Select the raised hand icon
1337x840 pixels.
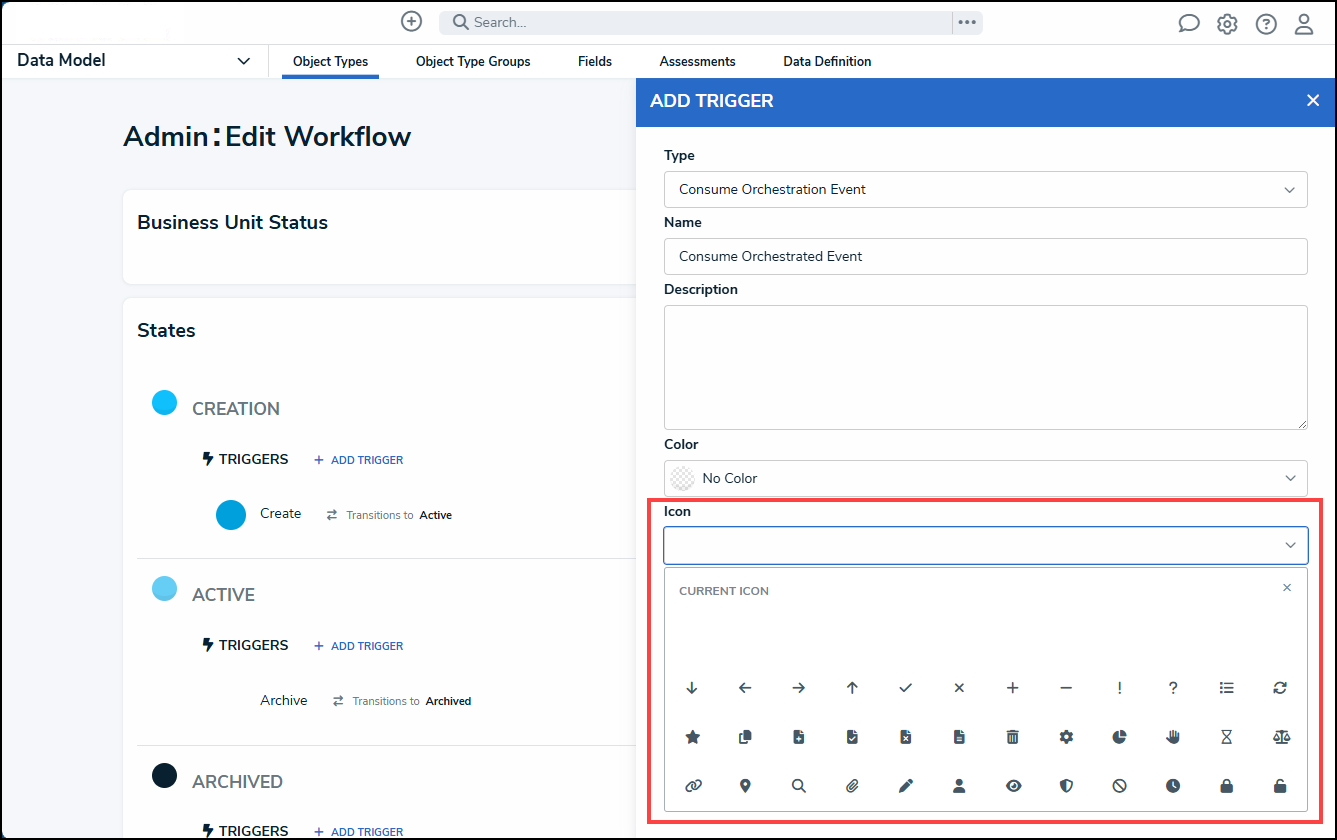tap(1173, 737)
